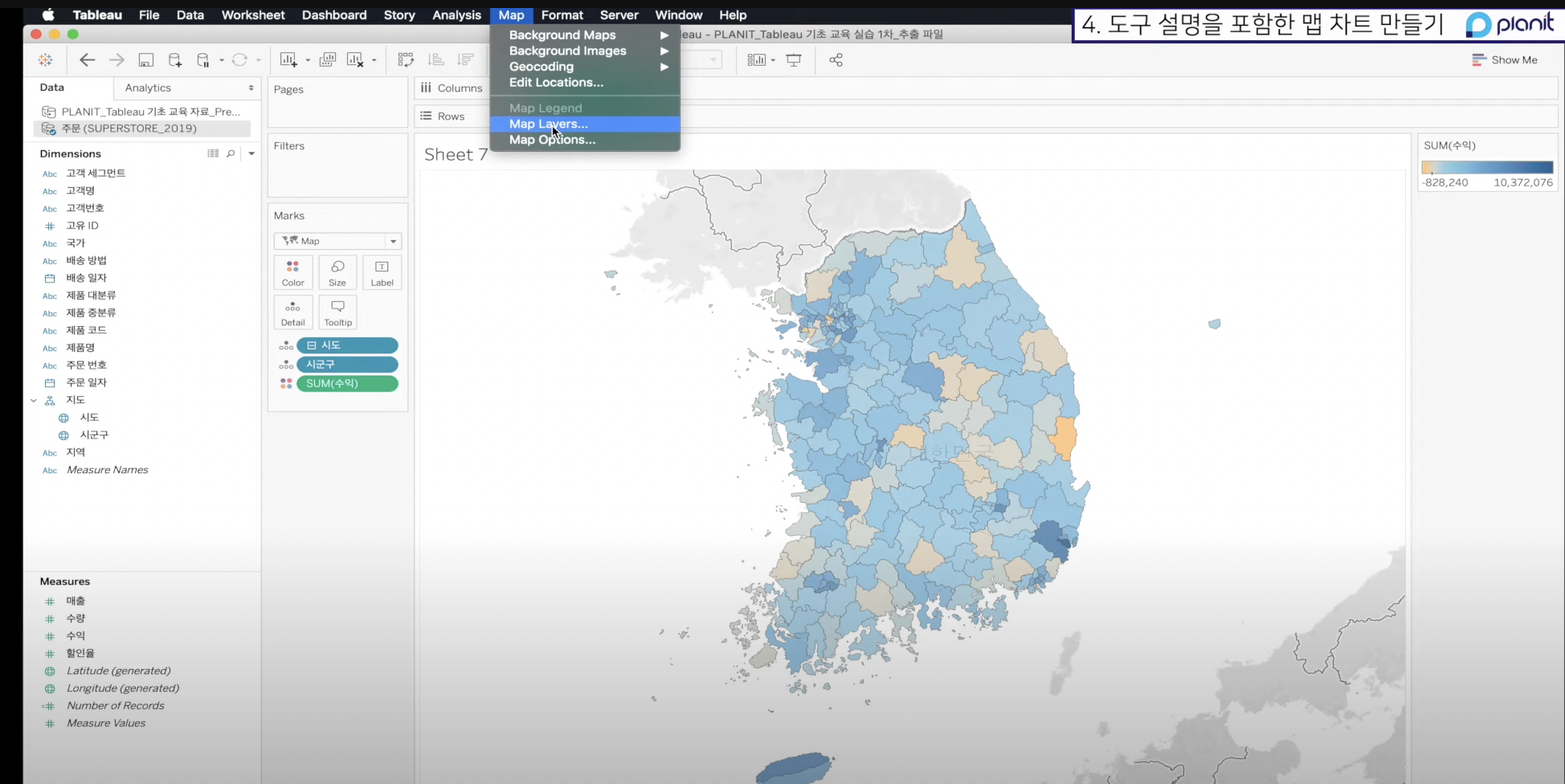1565x784 pixels.
Task: Click the color icon beside SUM(수익) pill
Action: 286,384
